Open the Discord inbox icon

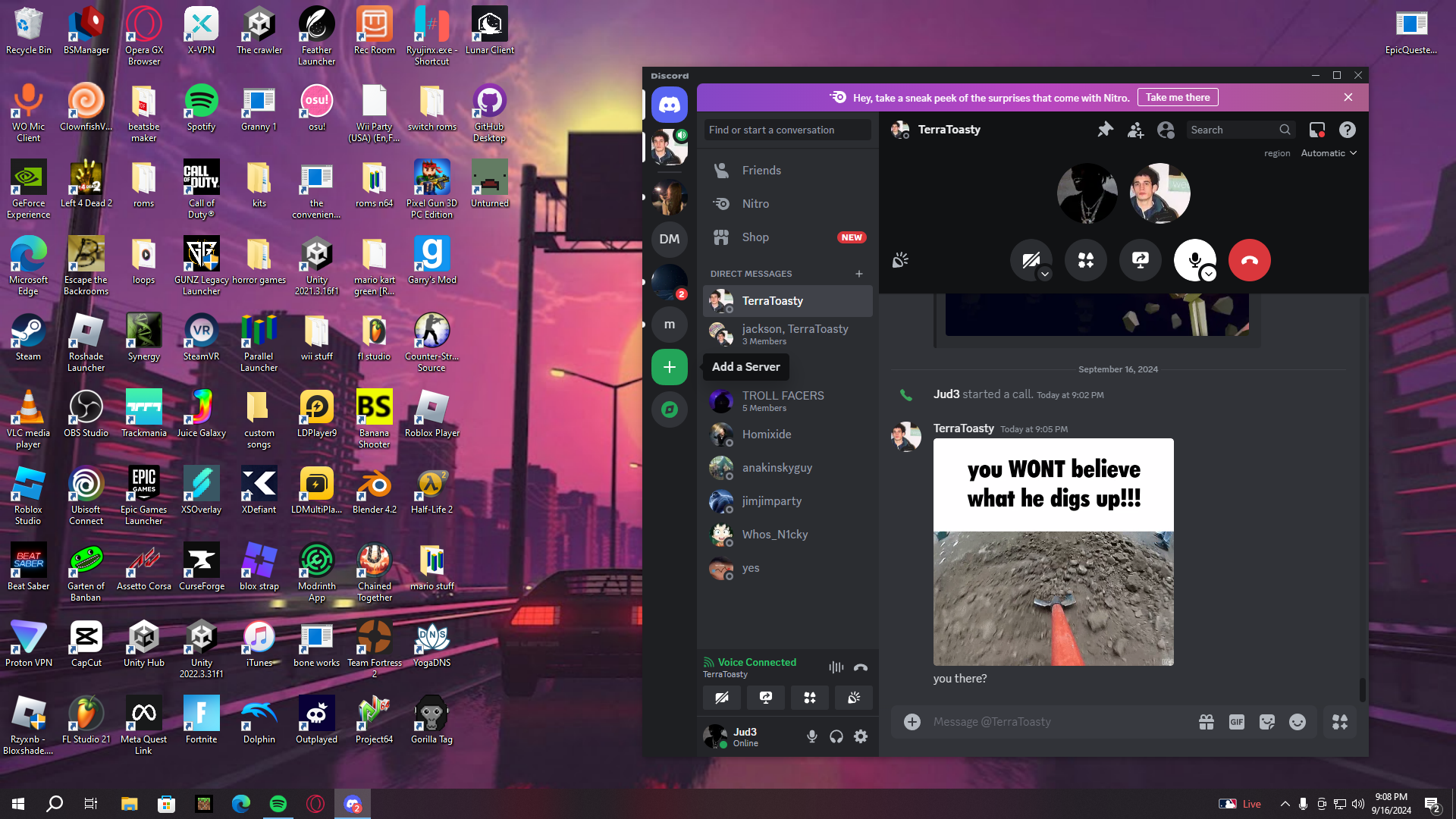point(1317,130)
